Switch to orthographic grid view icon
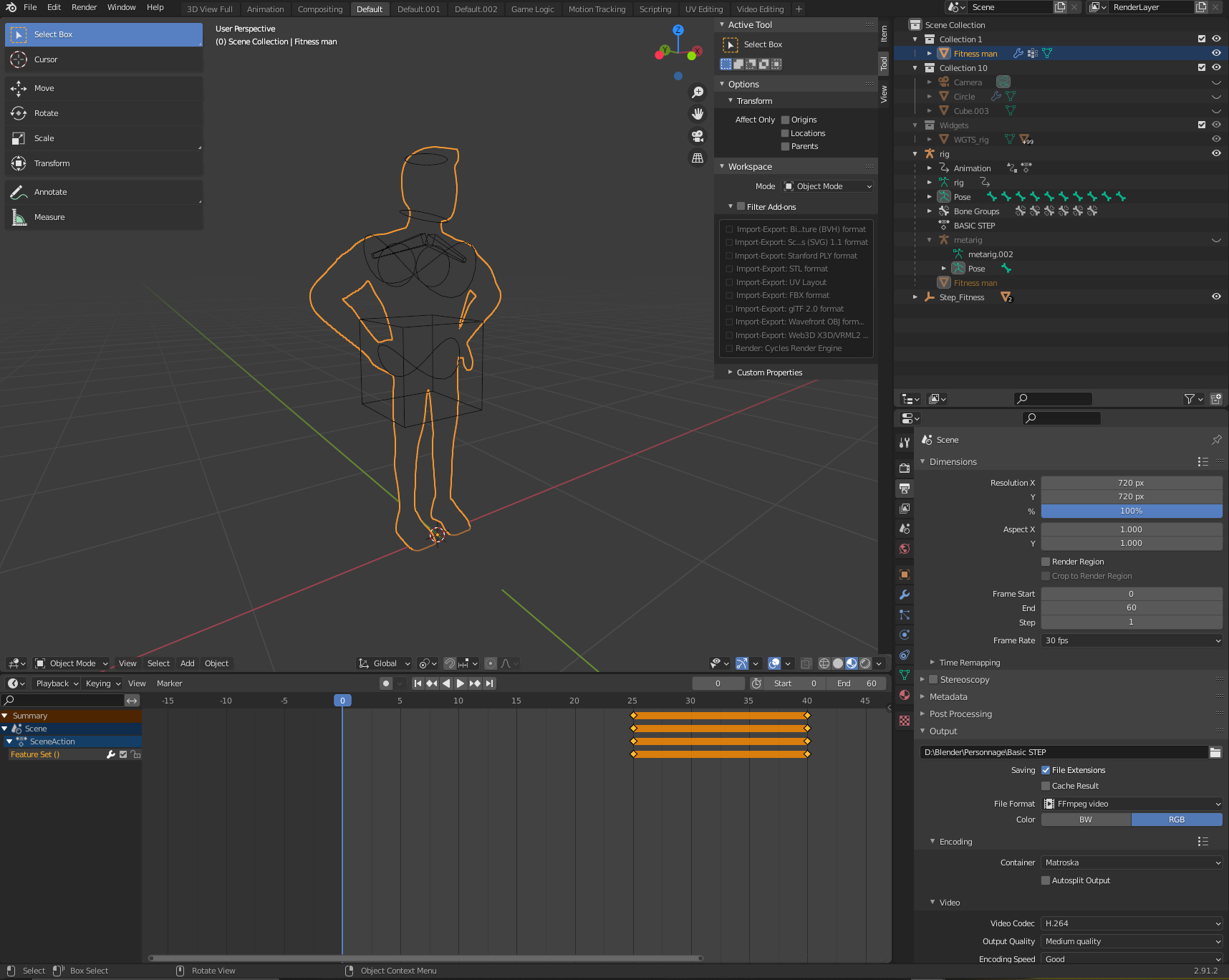Screen dimensions: 1229x980 click(x=697, y=158)
